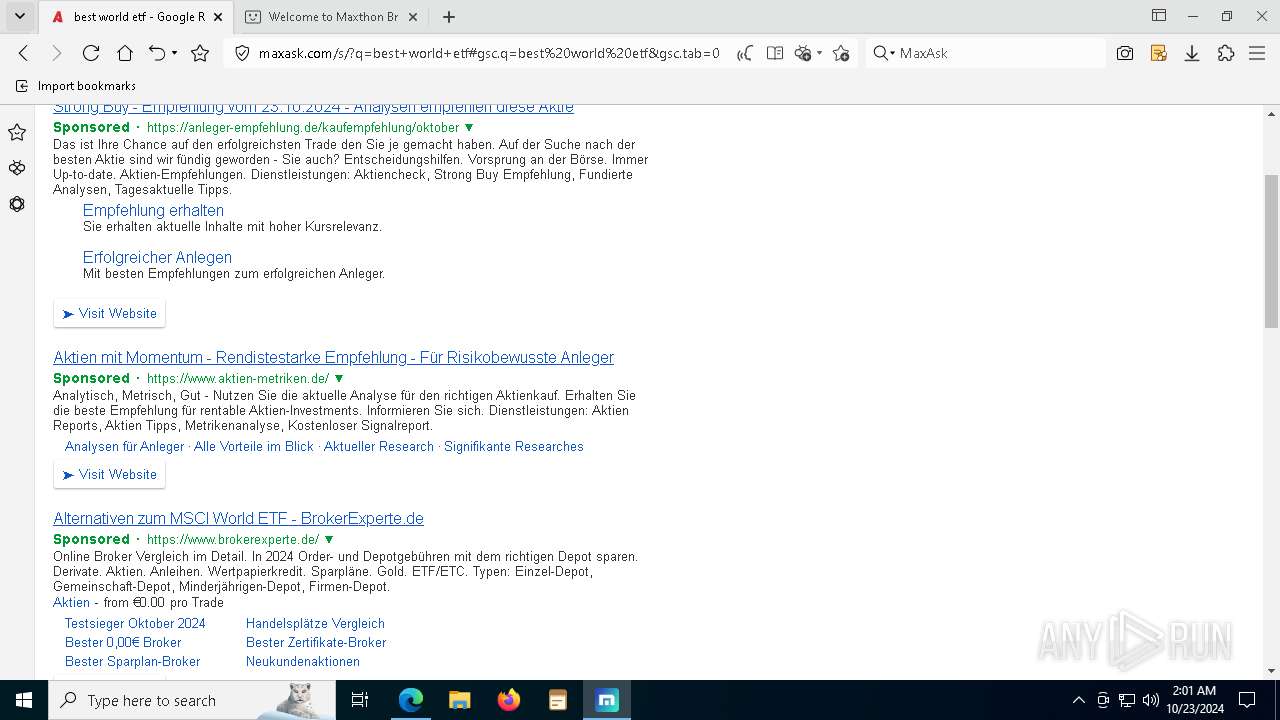Click the address bar URL

pyautogui.click(x=489, y=53)
